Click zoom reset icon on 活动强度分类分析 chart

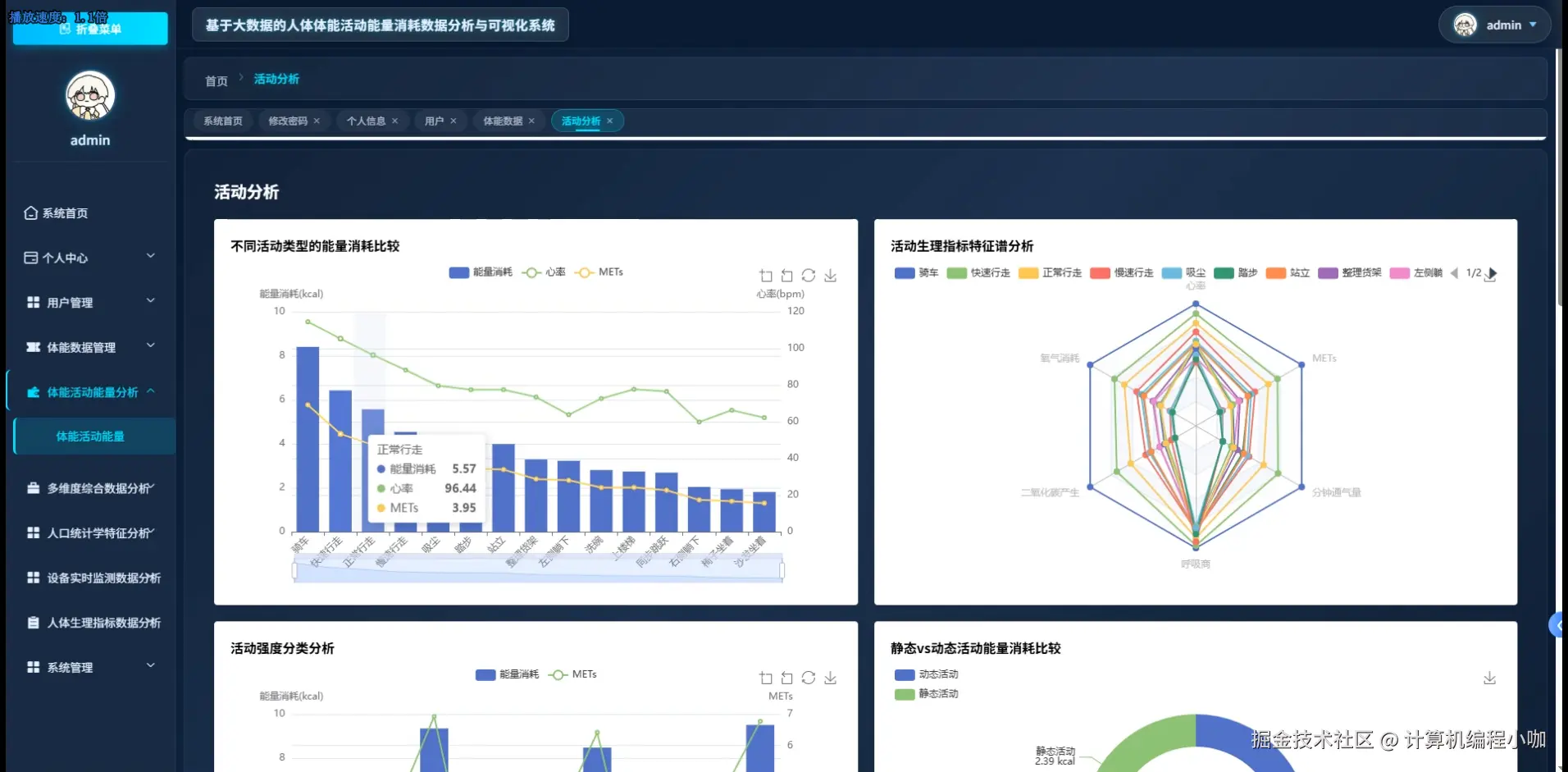[787, 678]
